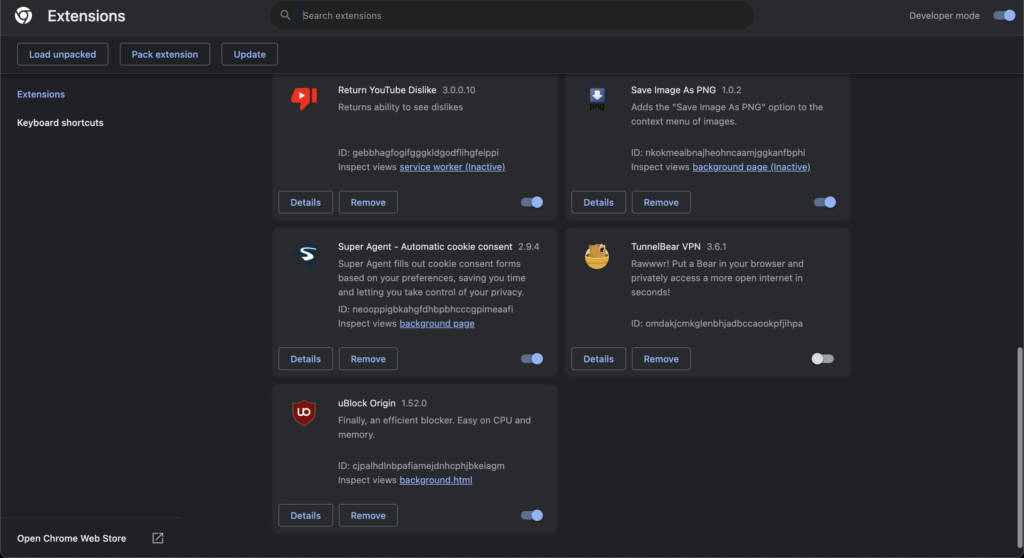Remove the uBlock Origin extension

pos(368,516)
